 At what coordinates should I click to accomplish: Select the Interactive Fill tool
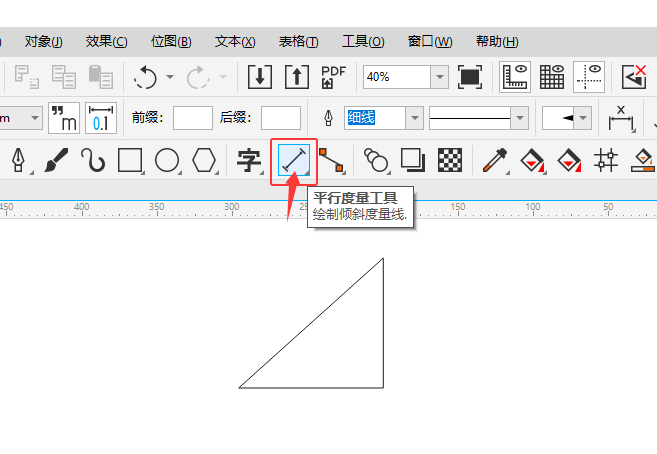[x=532, y=160]
